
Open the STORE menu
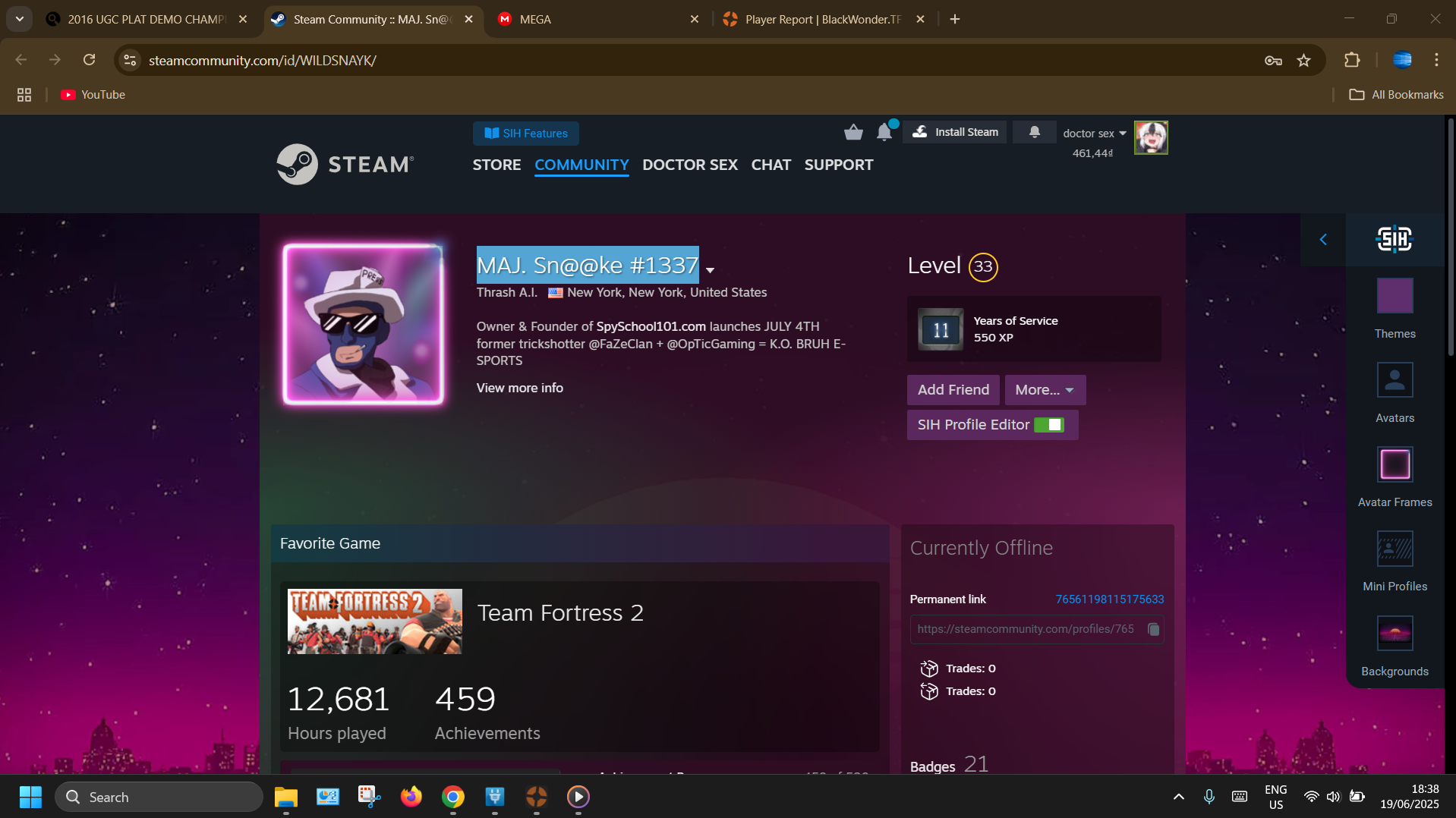(x=496, y=165)
